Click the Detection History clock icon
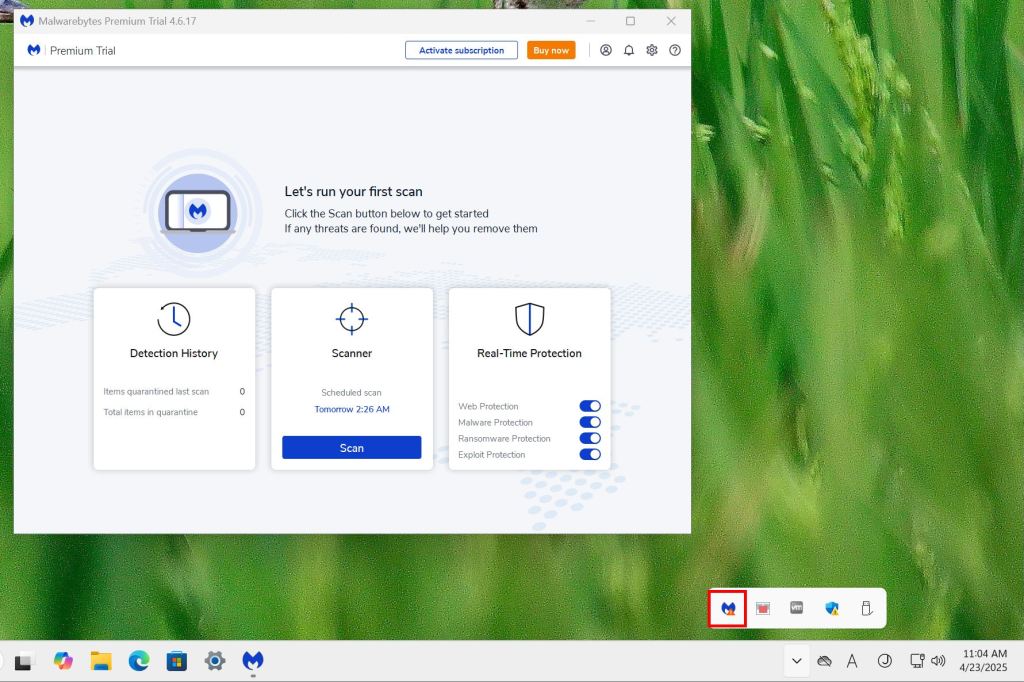Image resolution: width=1024 pixels, height=682 pixels. (x=174, y=319)
